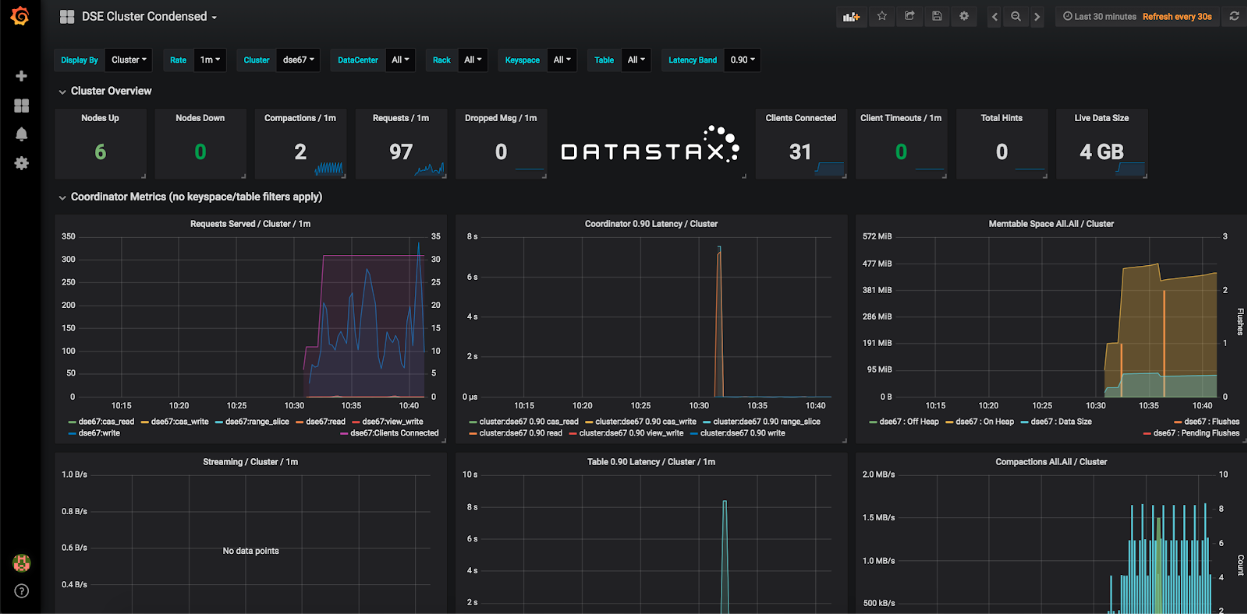
Task: Click the Requests Served panel title
Action: [250, 224]
